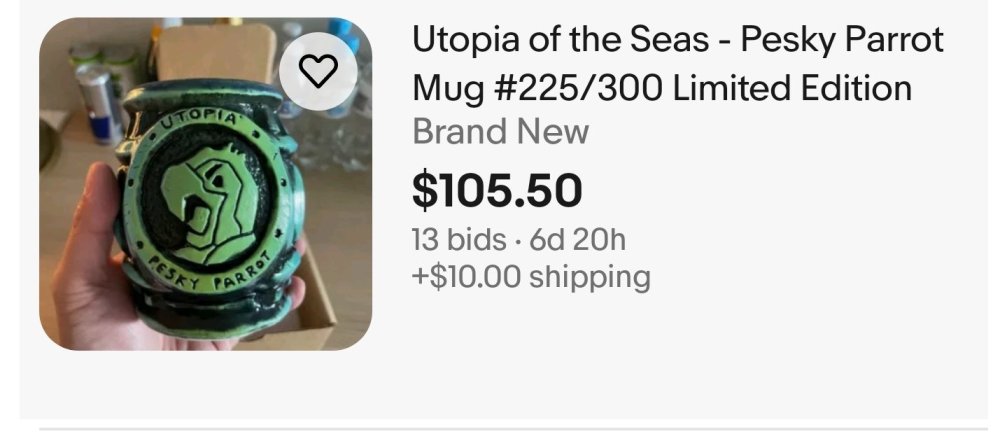Click the '6d 20h' time remaining text
Image resolution: width=1000 pixels, height=434 pixels.
[577, 240]
